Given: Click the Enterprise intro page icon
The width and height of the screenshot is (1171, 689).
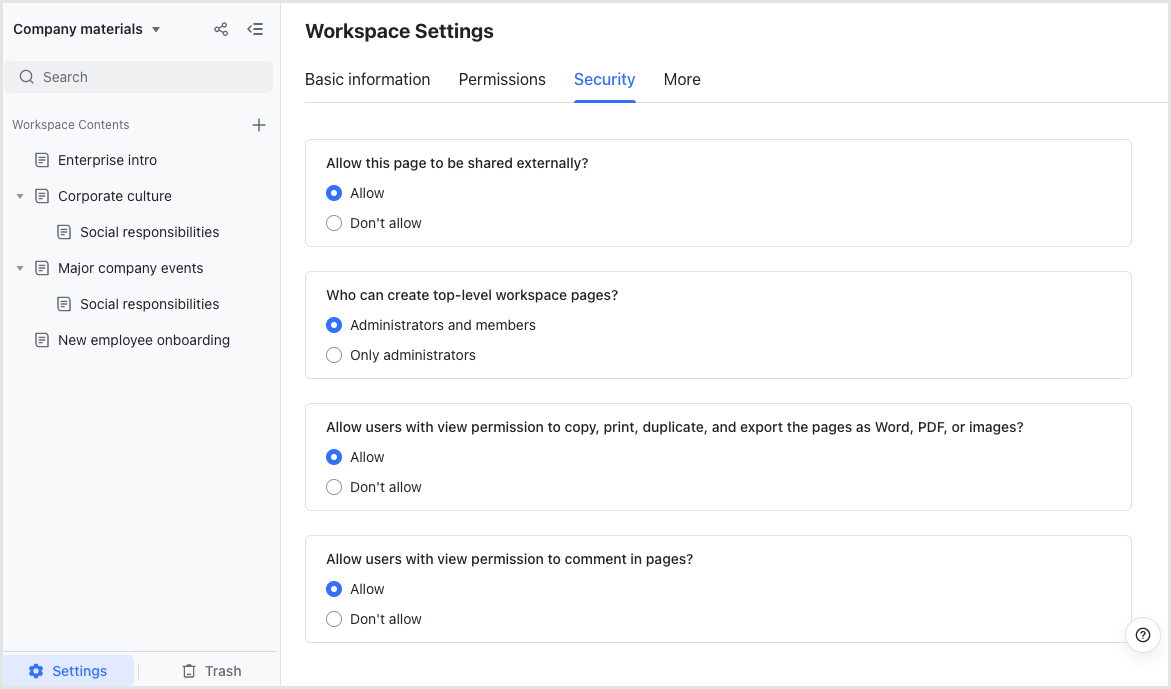Looking at the screenshot, I should (42, 160).
